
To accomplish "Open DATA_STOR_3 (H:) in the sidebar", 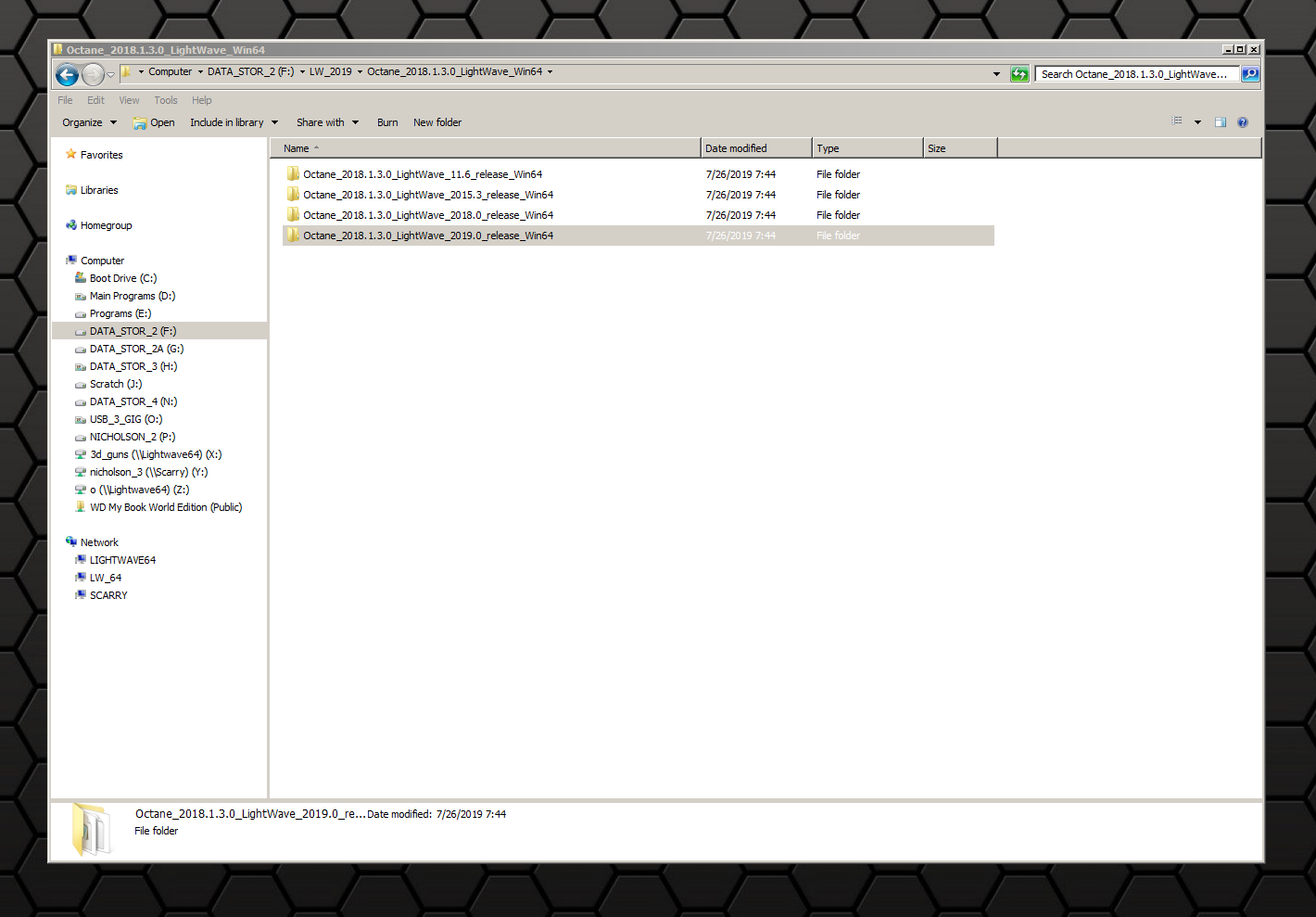I will tap(133, 366).
